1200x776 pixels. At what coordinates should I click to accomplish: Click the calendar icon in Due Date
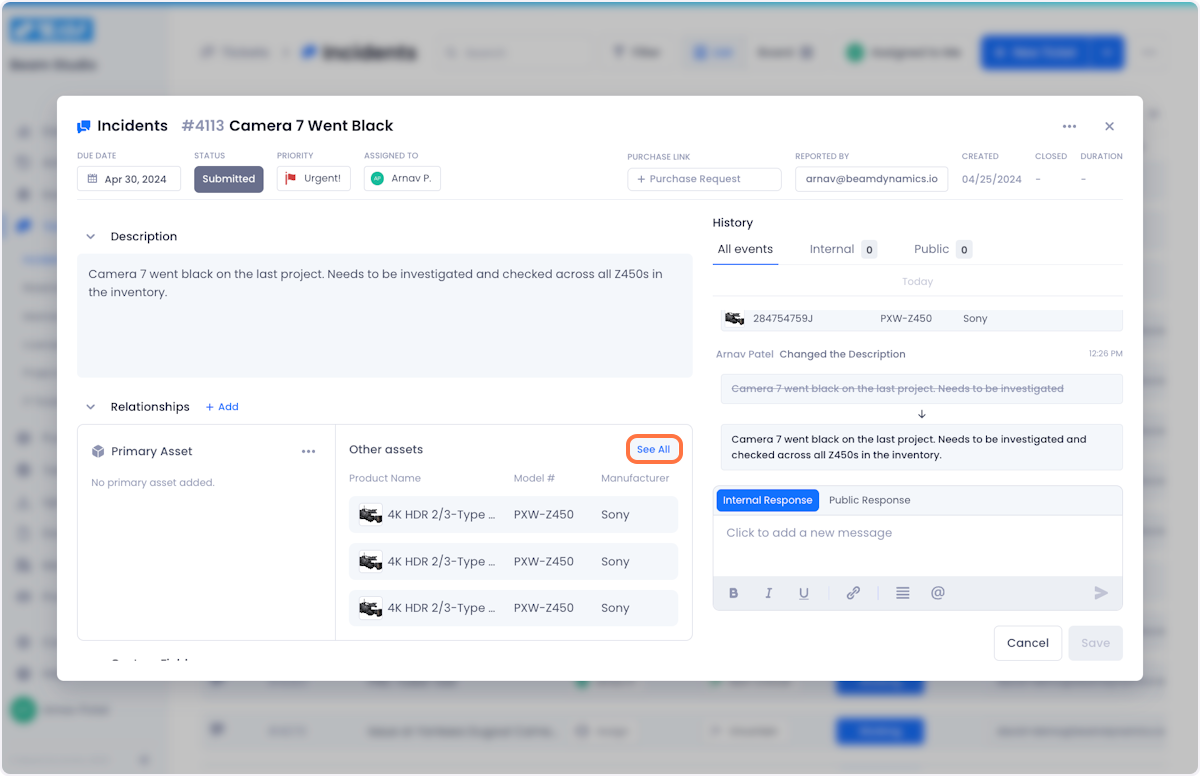tap(92, 179)
